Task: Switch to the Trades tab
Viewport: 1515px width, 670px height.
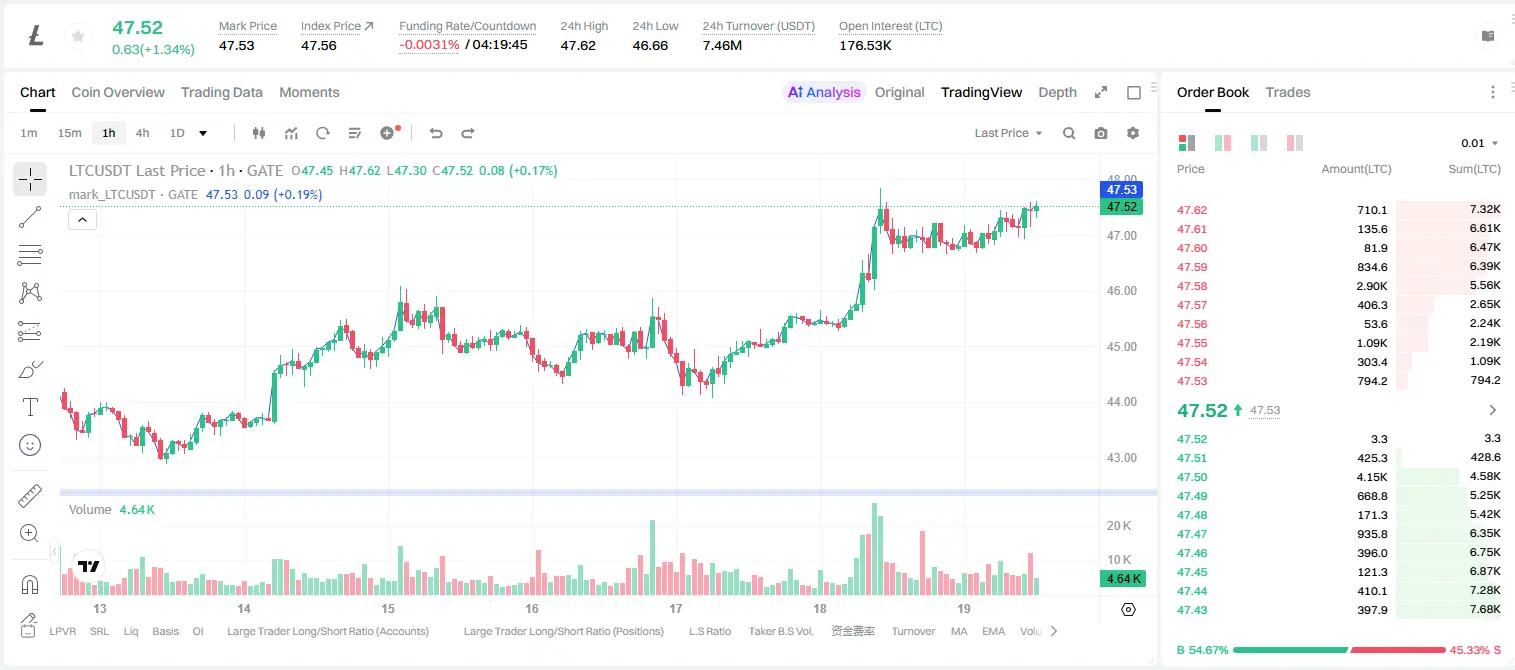Action: (x=1287, y=92)
